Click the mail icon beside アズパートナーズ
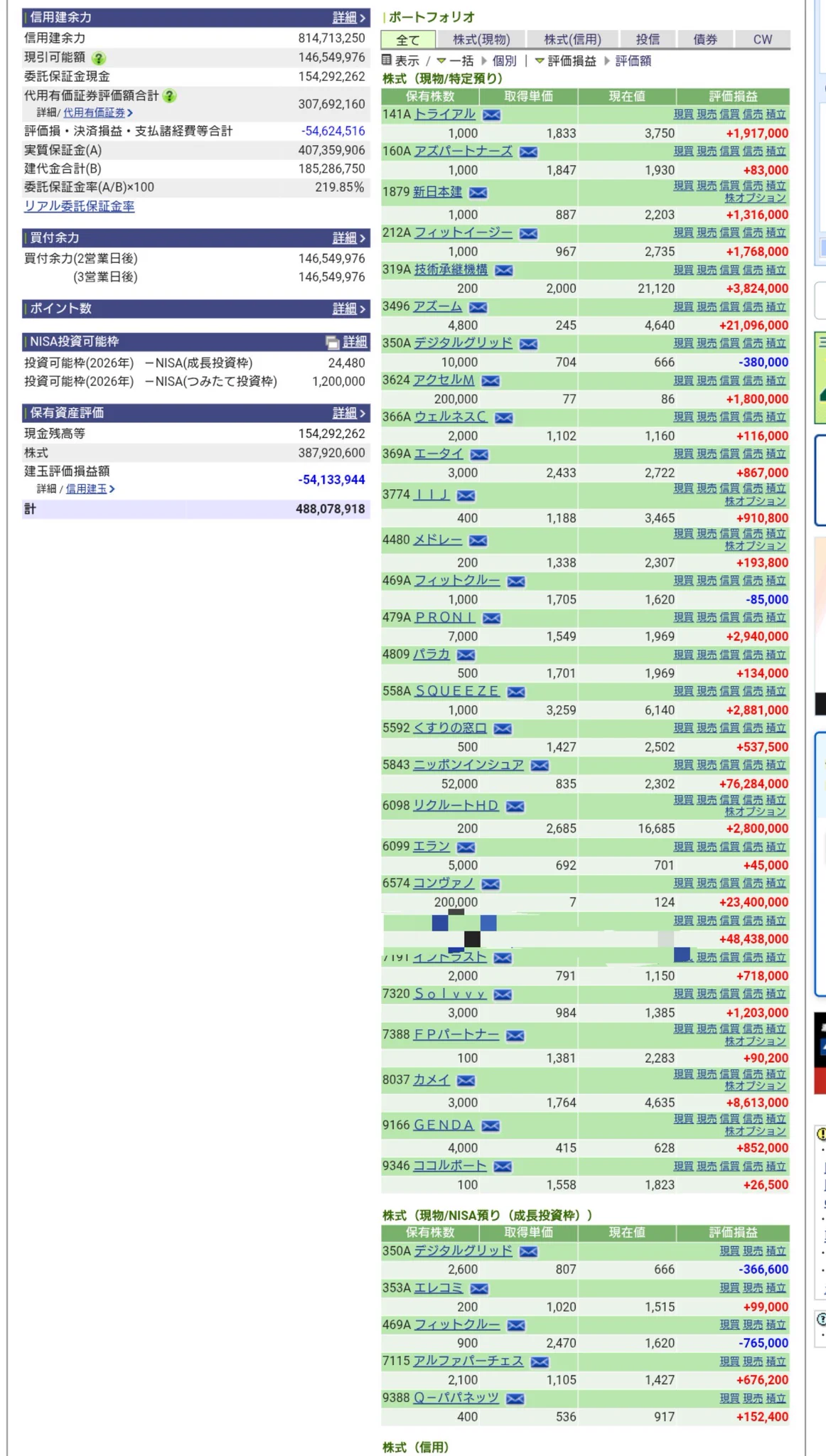The width and height of the screenshot is (826, 1456). tap(528, 151)
